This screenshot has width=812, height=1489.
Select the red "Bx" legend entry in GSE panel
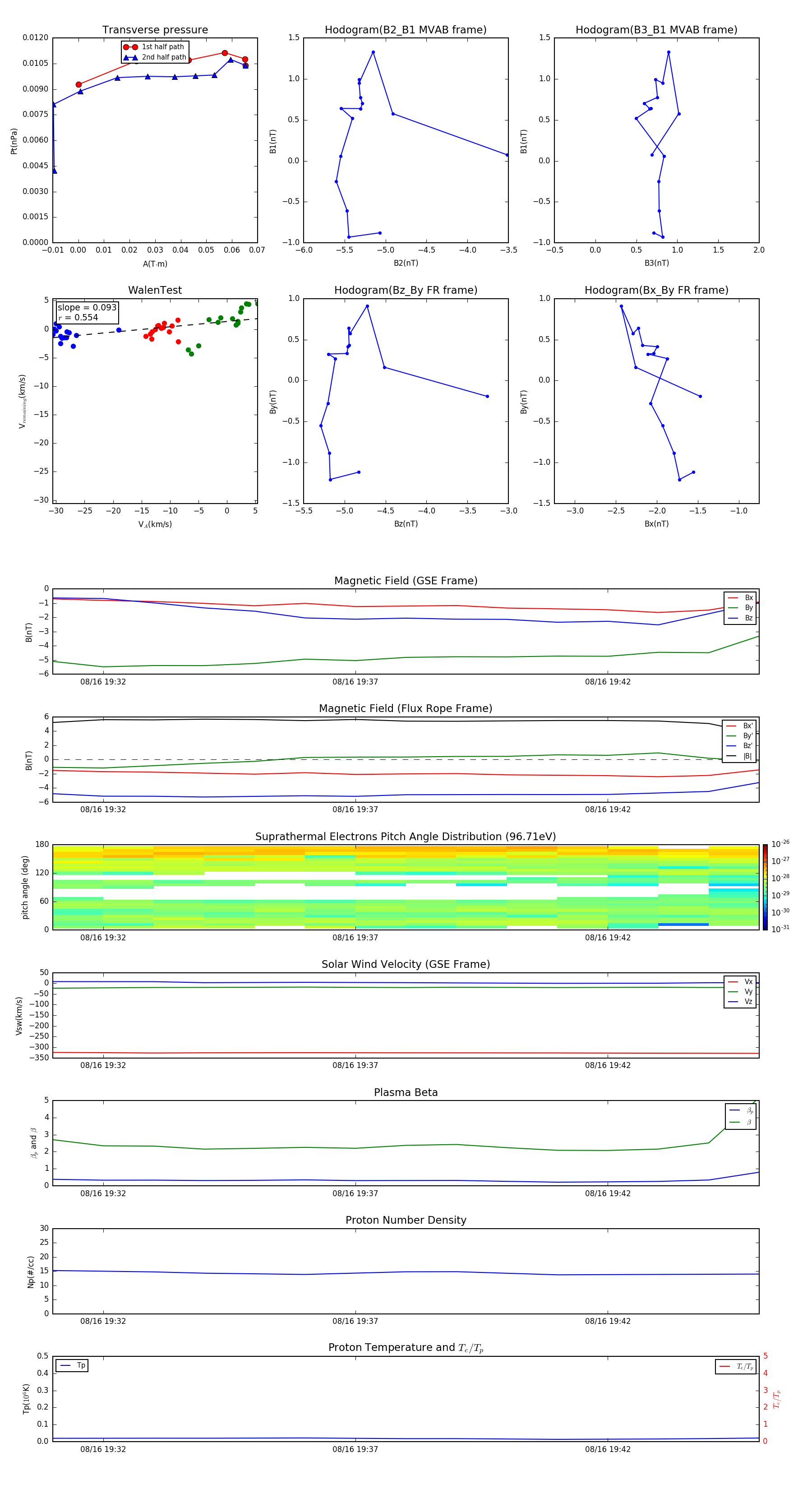(x=740, y=598)
